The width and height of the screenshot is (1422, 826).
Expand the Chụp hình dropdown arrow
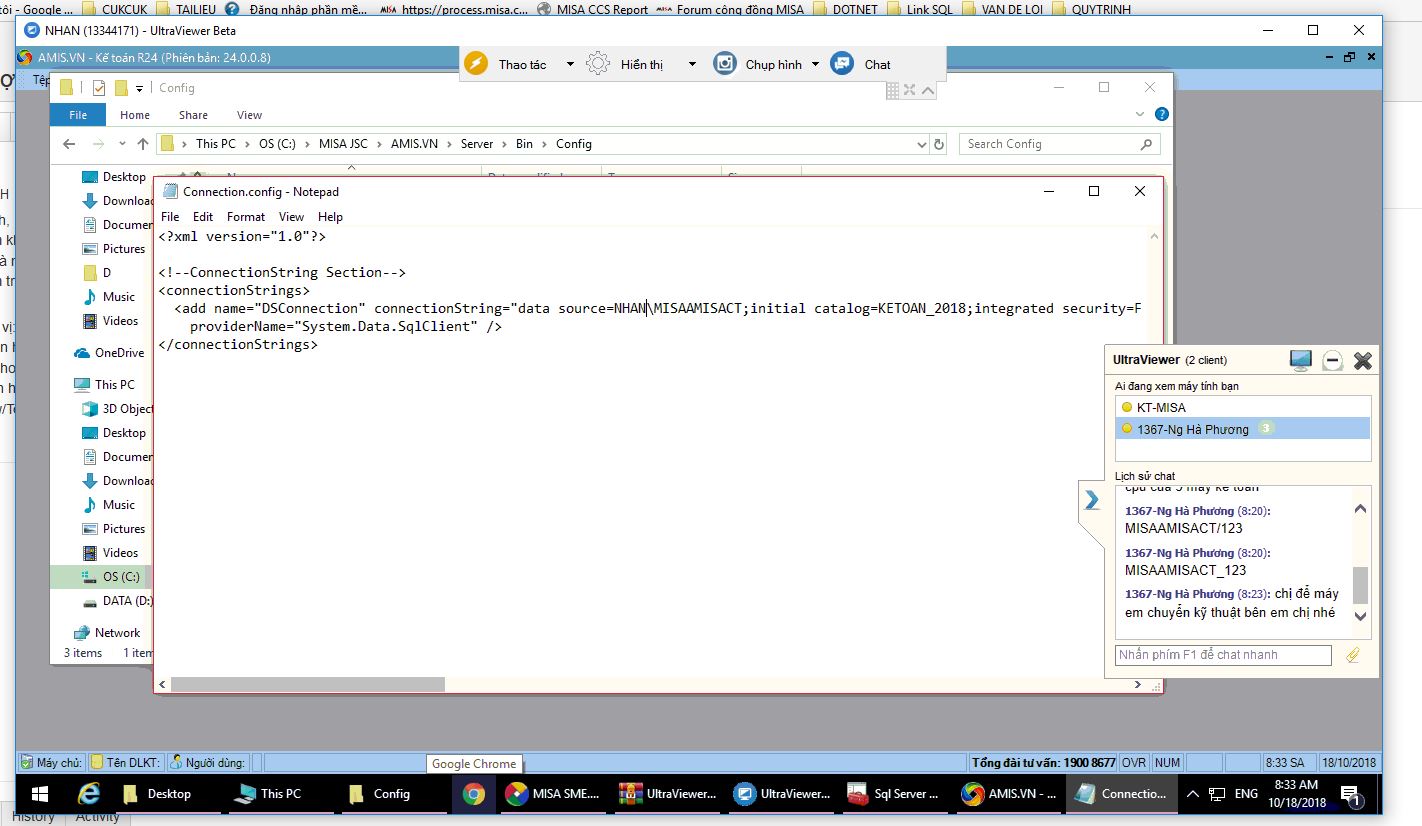[815, 64]
